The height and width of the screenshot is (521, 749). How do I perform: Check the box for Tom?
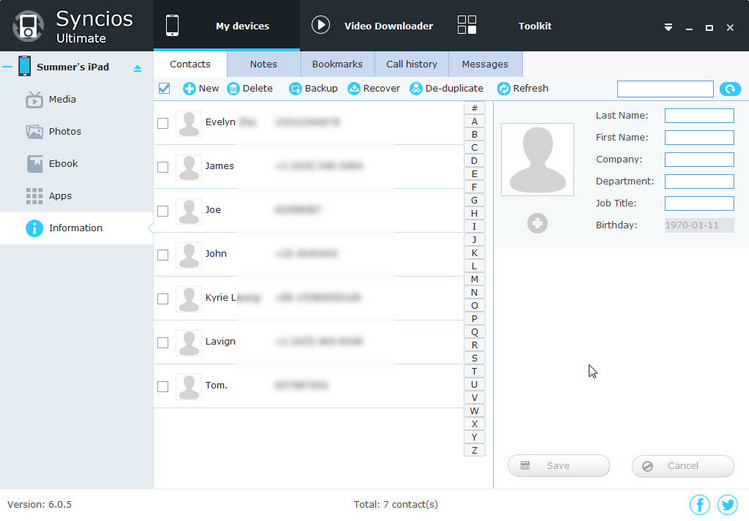coord(163,386)
